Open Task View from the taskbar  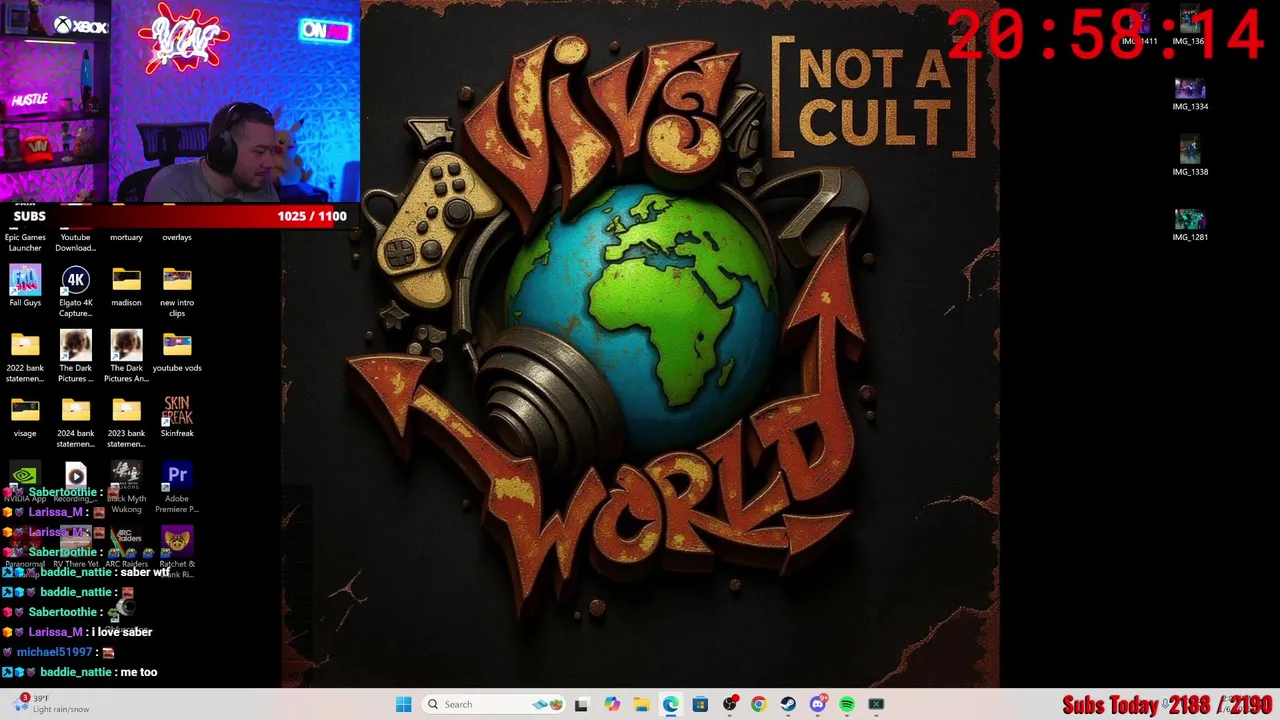[x=581, y=705]
